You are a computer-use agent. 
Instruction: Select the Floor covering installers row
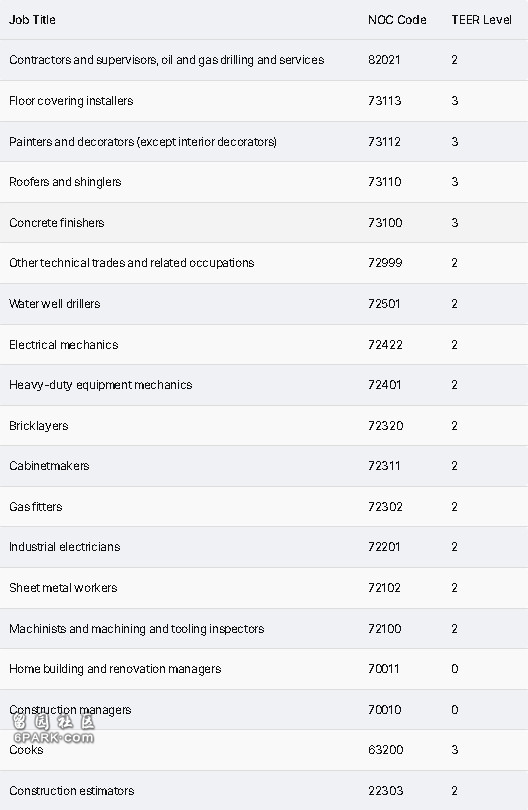coord(264,101)
